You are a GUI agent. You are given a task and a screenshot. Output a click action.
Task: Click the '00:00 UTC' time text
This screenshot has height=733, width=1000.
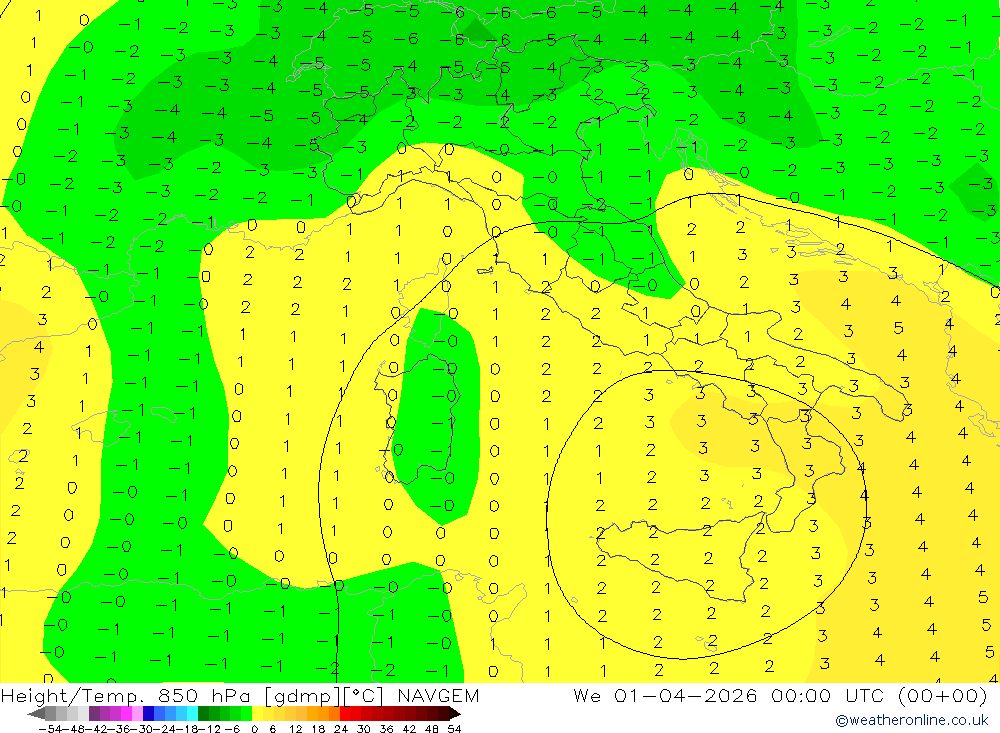coord(830,695)
